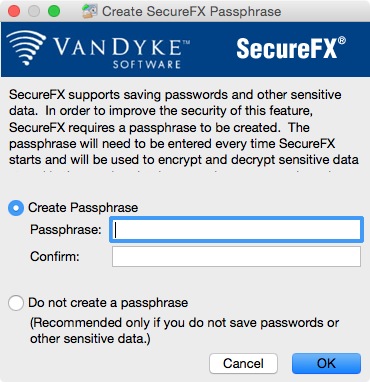Click the SecureFX description paragraph text
Image resolution: width=370 pixels, height=382 pixels.
(x=184, y=127)
